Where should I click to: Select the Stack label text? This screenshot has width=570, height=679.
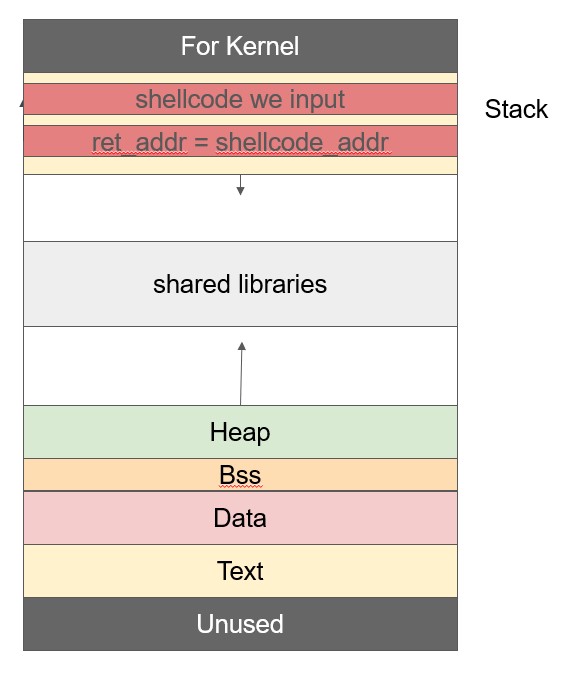click(516, 109)
